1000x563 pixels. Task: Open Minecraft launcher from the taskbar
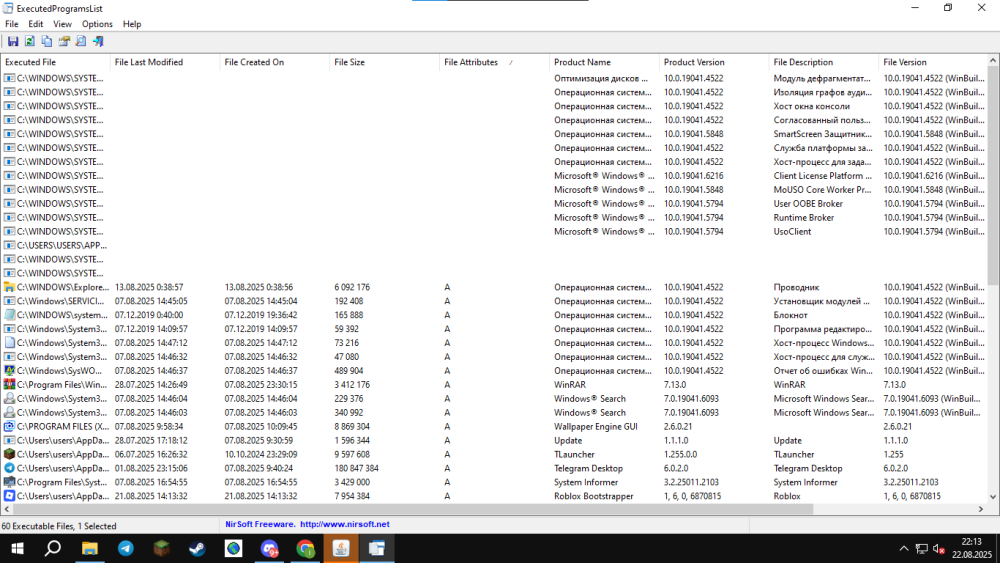click(161, 548)
